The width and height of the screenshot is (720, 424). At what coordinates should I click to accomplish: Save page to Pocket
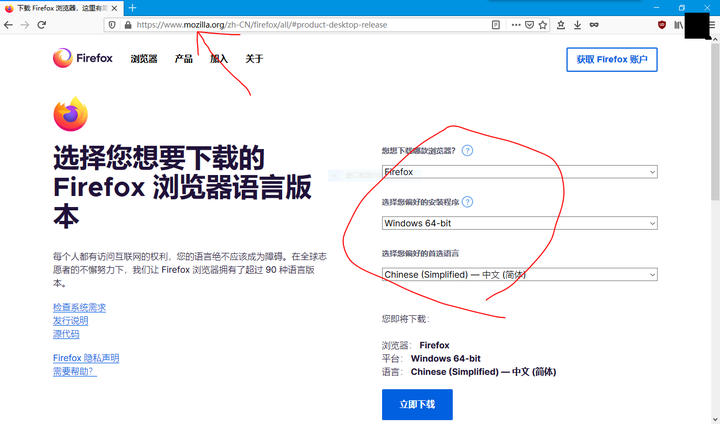[x=529, y=25]
